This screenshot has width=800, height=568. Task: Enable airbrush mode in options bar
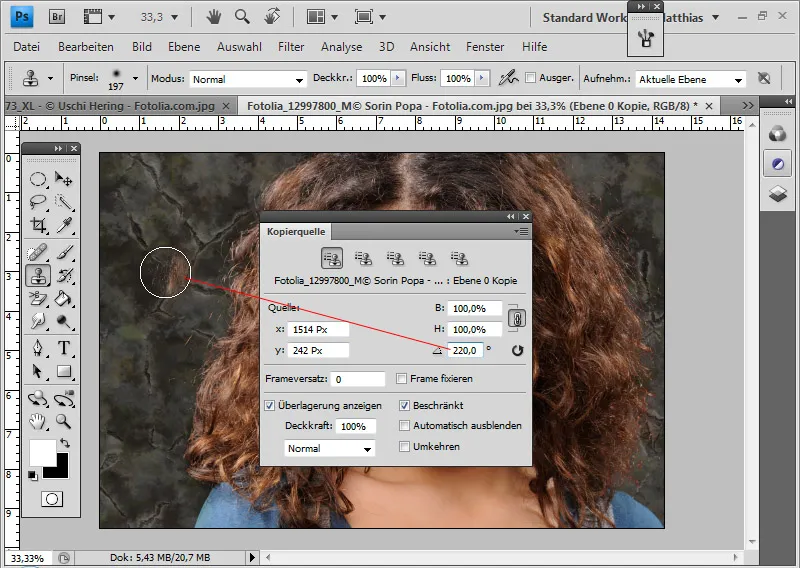coord(508,78)
